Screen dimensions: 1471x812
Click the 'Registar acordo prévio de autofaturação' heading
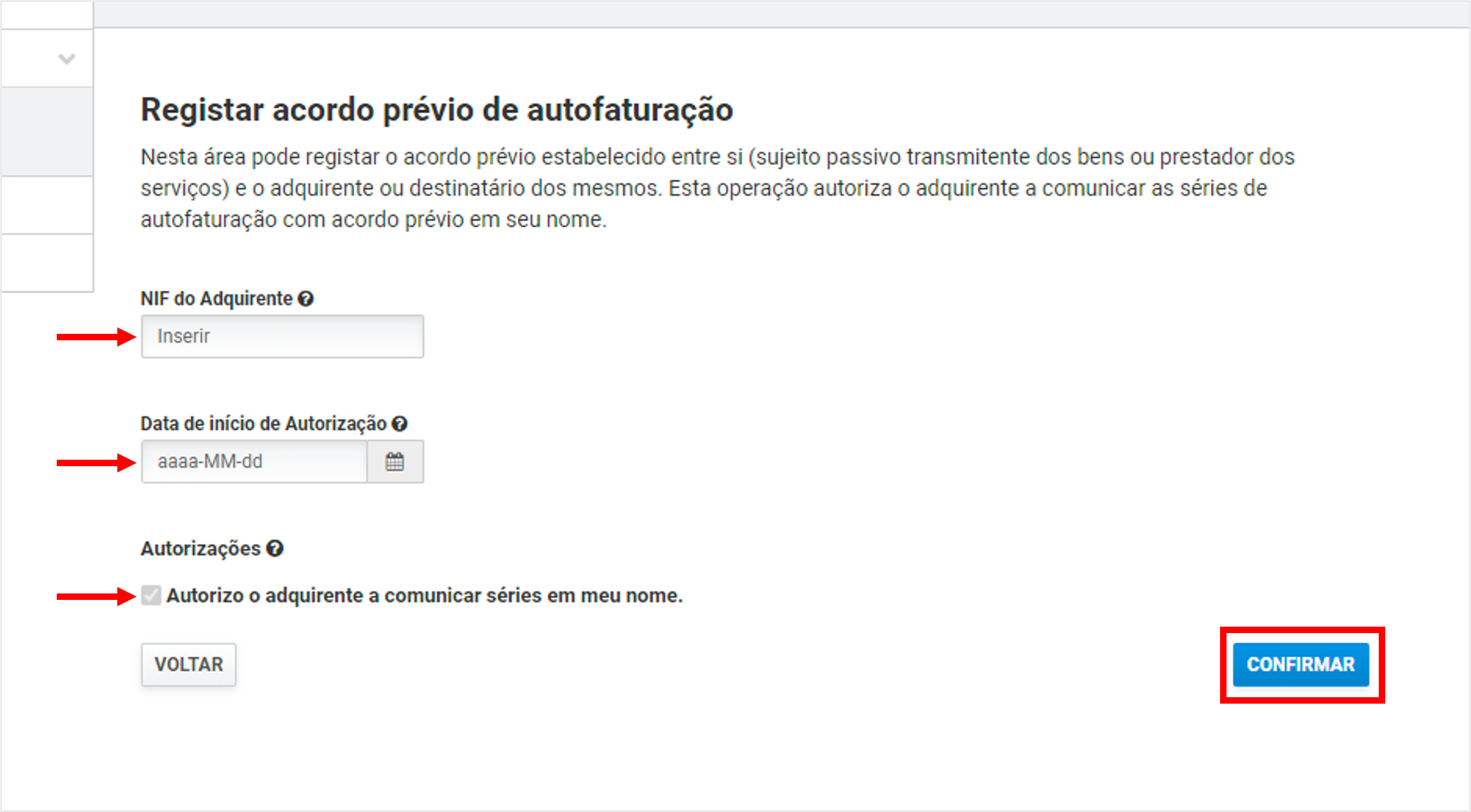pos(437,110)
